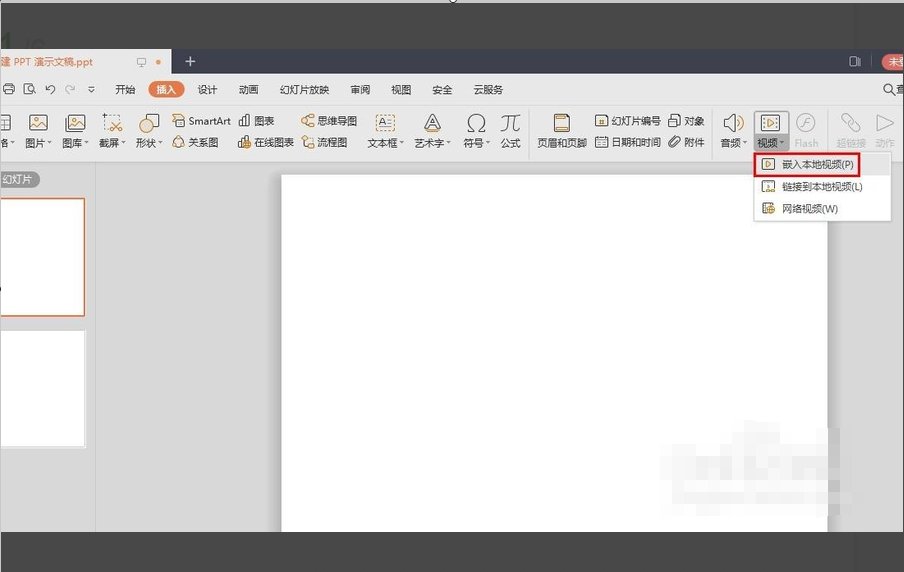Open the 艺术字 word art dropdown
904x572 pixels.
pos(432,143)
